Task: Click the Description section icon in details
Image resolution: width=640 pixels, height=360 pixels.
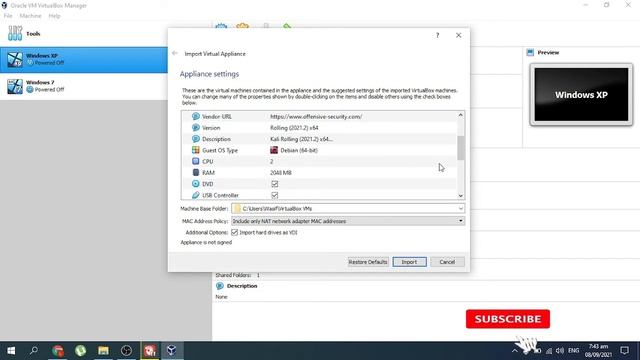Action: tap(220, 286)
